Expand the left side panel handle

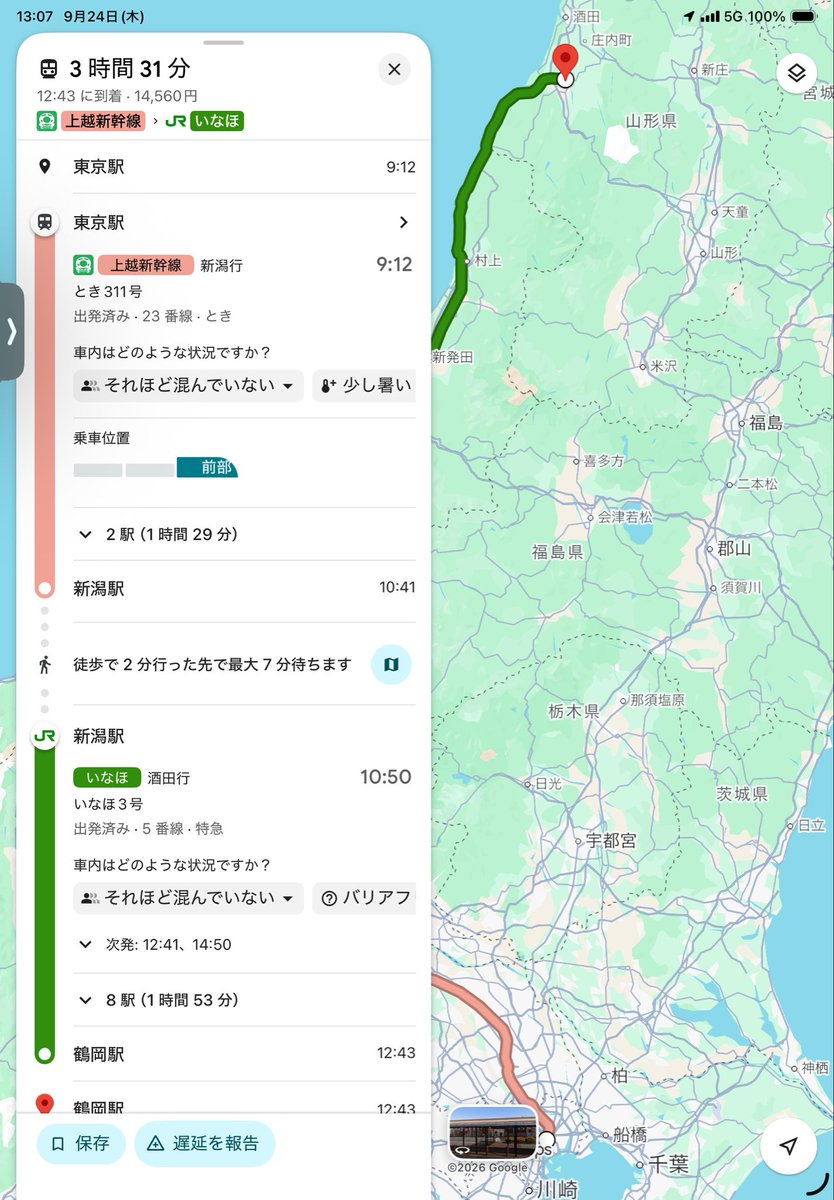11,331
